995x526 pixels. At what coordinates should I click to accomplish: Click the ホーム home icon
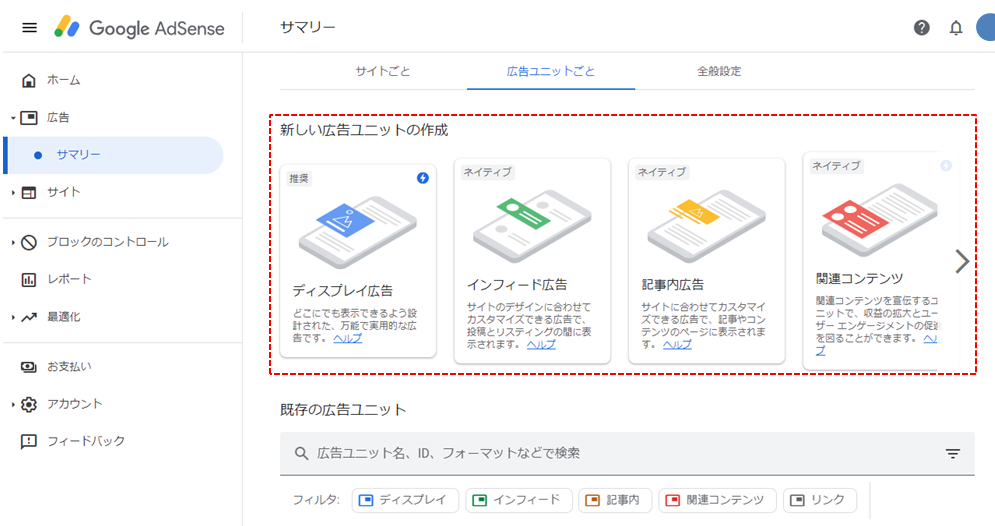click(x=29, y=81)
